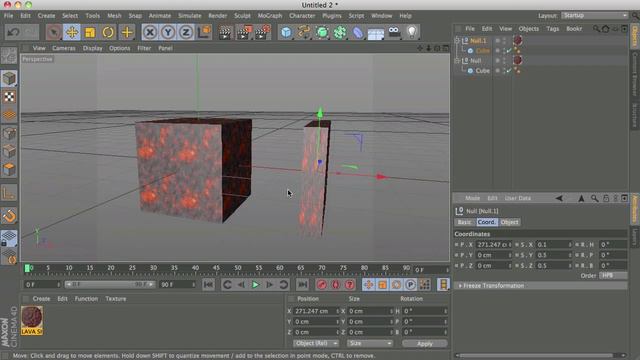640x360 pixels.
Task: Switch to the Object tab in Attributes
Action: [x=509, y=222]
